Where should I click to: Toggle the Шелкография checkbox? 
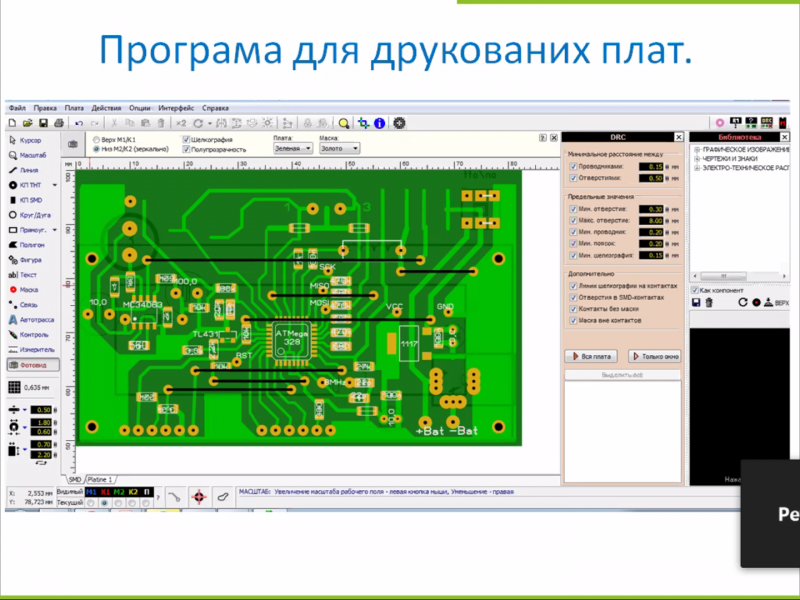pos(187,139)
